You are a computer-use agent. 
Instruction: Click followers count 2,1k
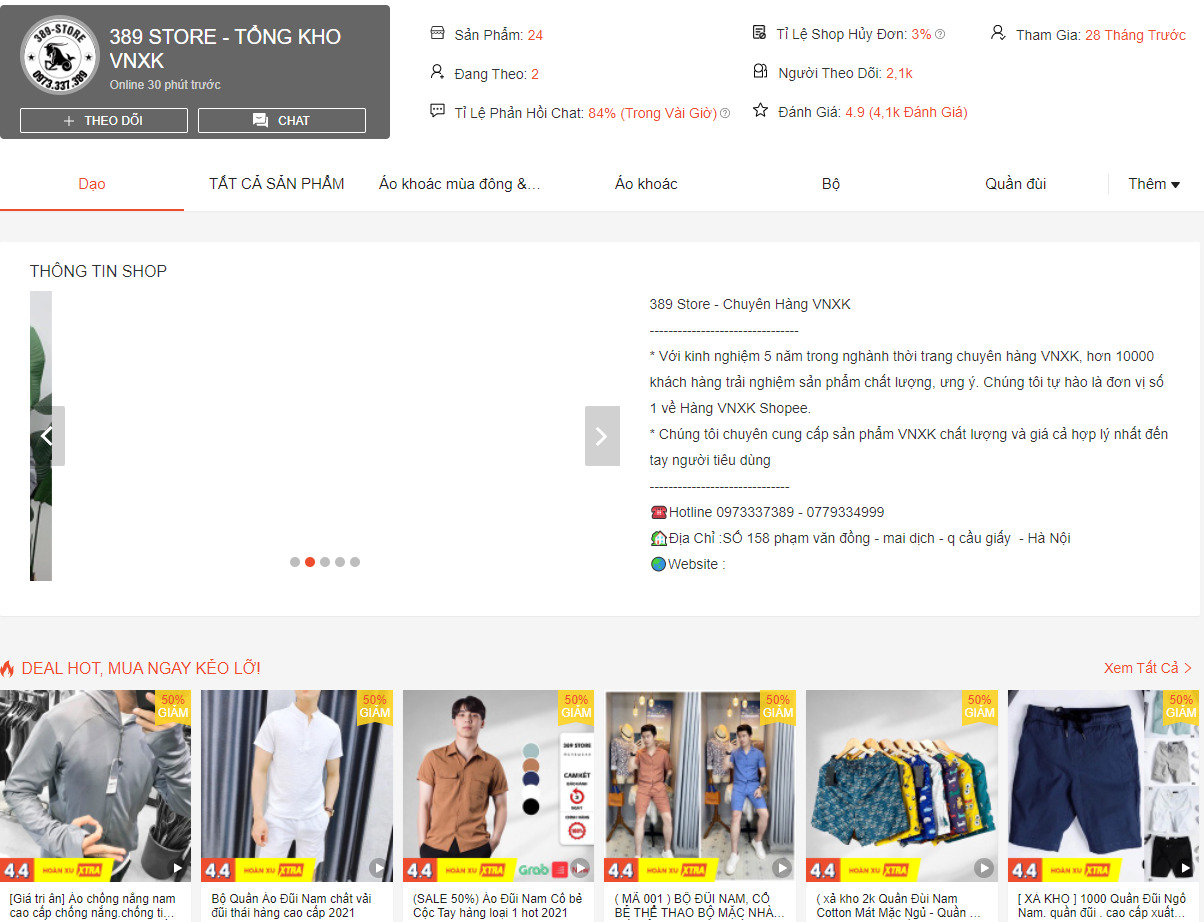[899, 73]
